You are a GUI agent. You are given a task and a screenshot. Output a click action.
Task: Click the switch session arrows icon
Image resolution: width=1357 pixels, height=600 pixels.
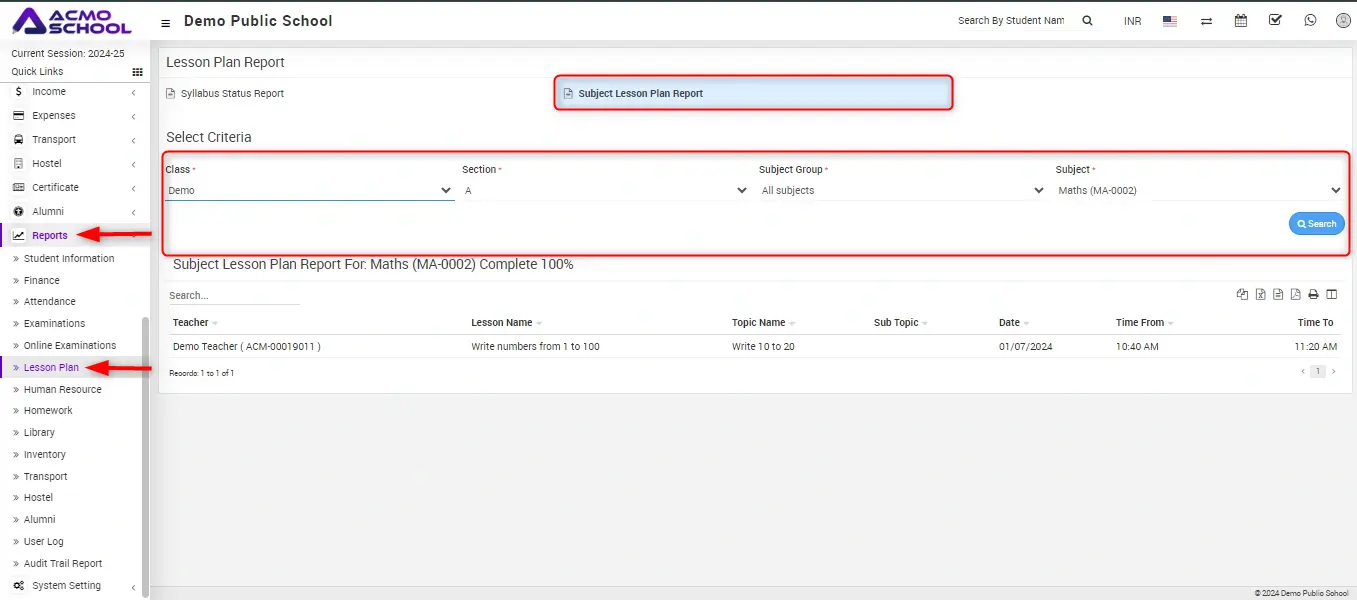click(1206, 21)
